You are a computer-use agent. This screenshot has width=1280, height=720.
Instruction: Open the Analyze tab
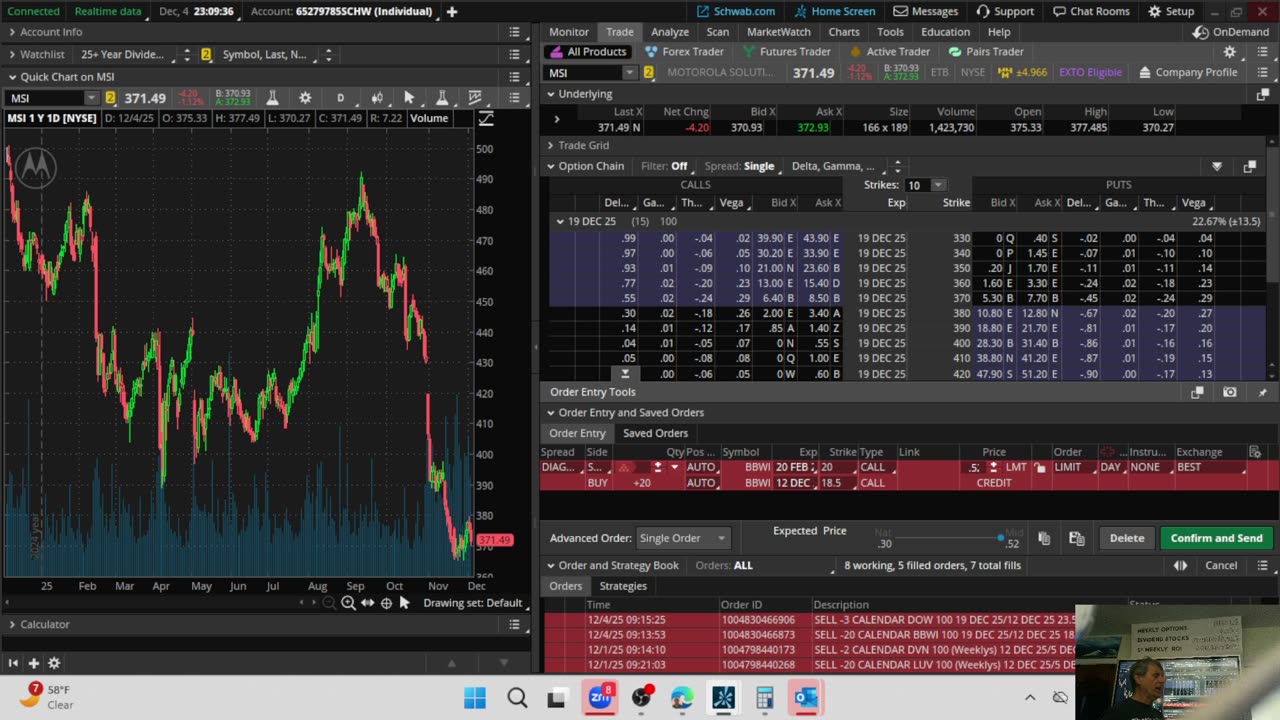670,32
